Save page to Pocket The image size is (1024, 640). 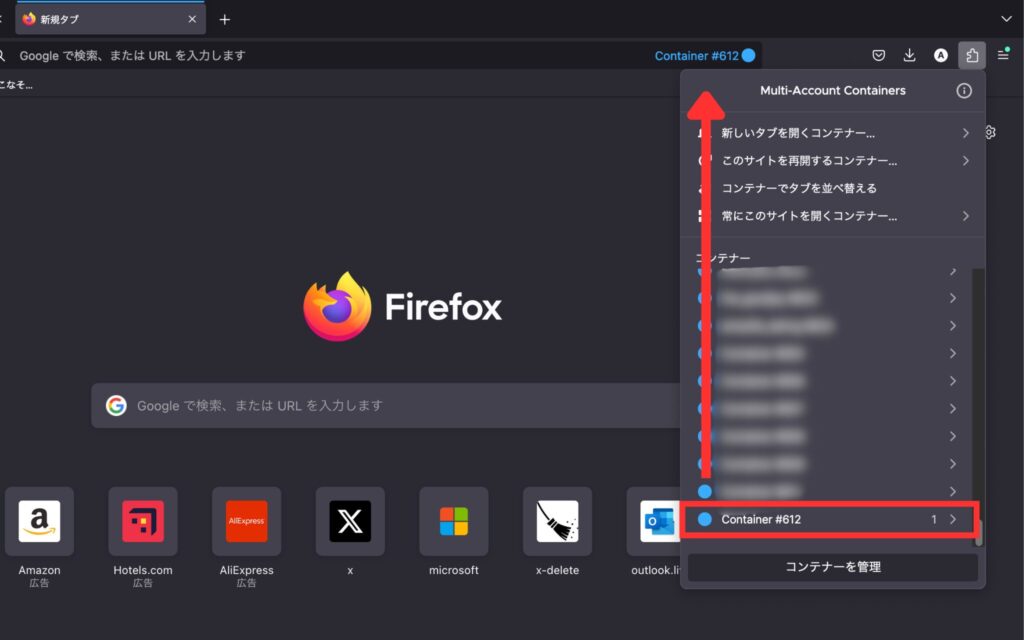[x=876, y=55]
